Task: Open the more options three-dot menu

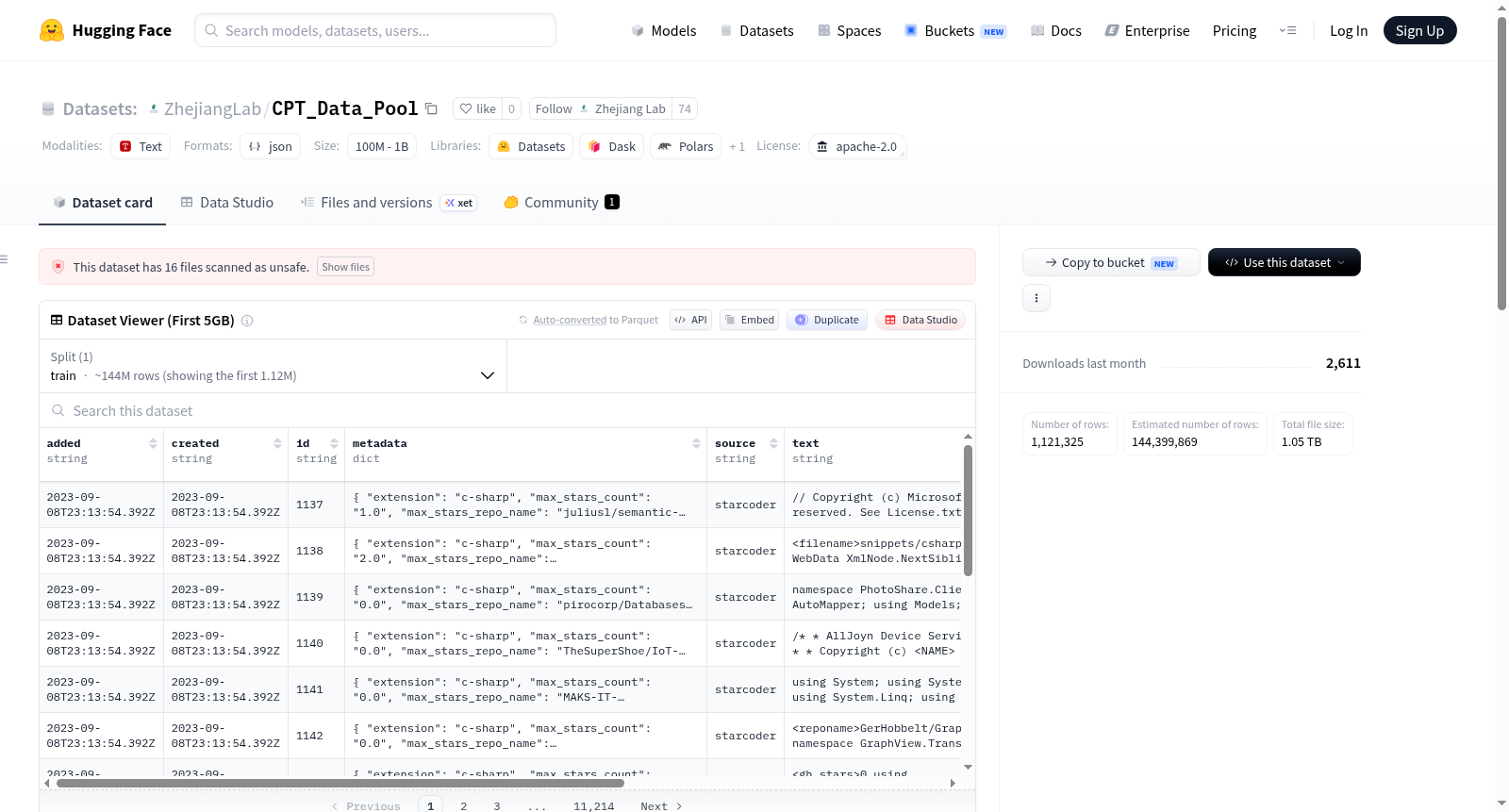Action: tap(1036, 298)
